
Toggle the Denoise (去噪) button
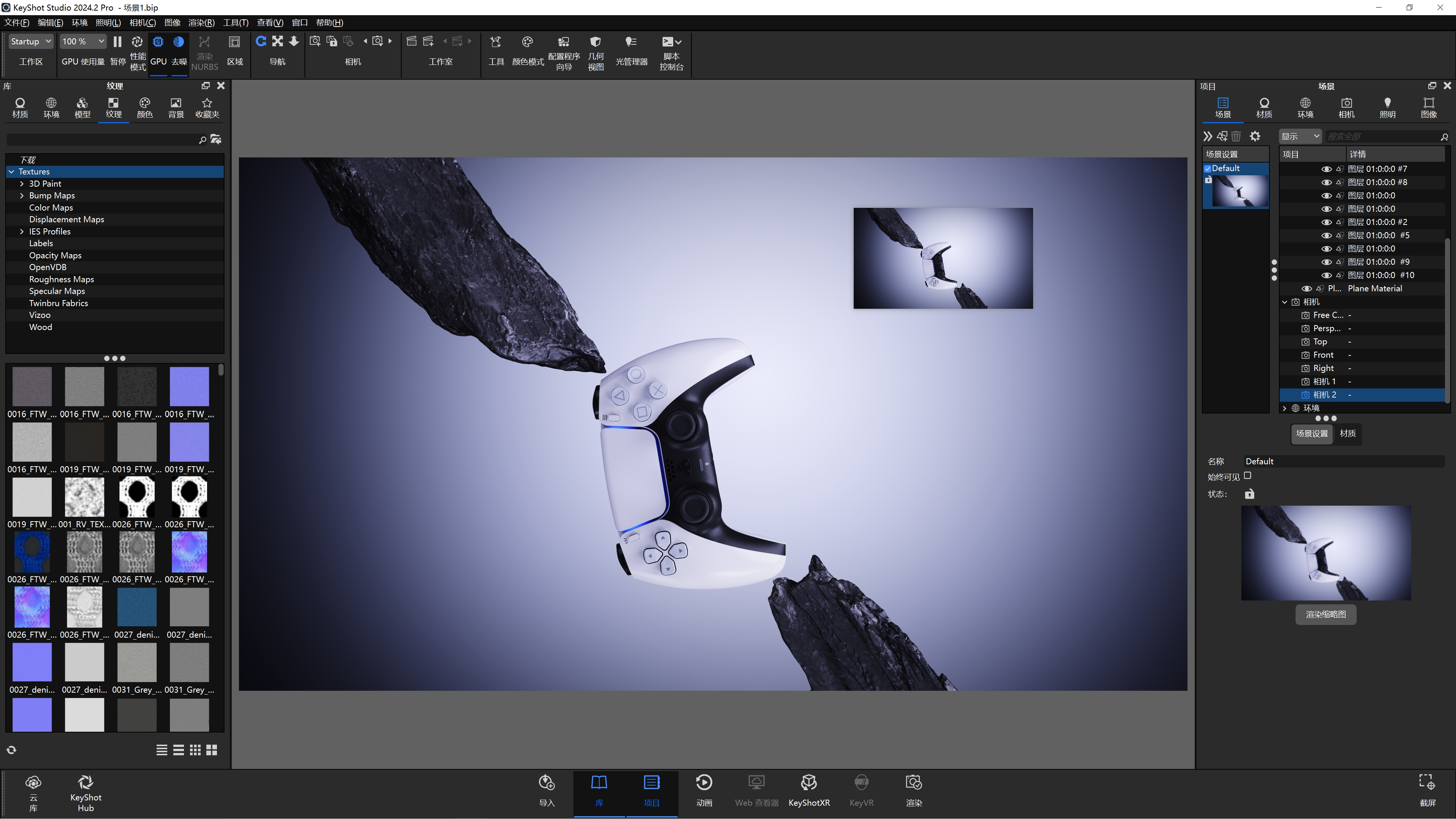point(179,50)
